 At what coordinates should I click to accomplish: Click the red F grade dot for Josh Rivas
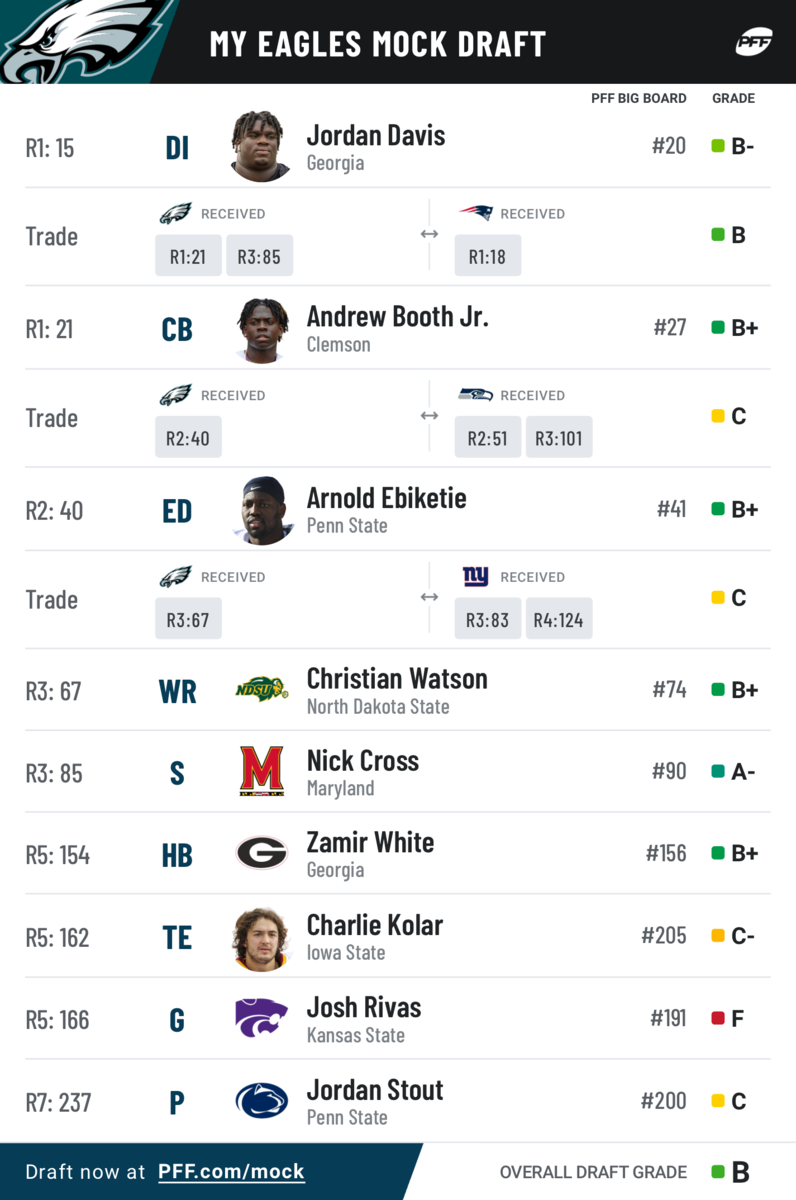(718, 1019)
